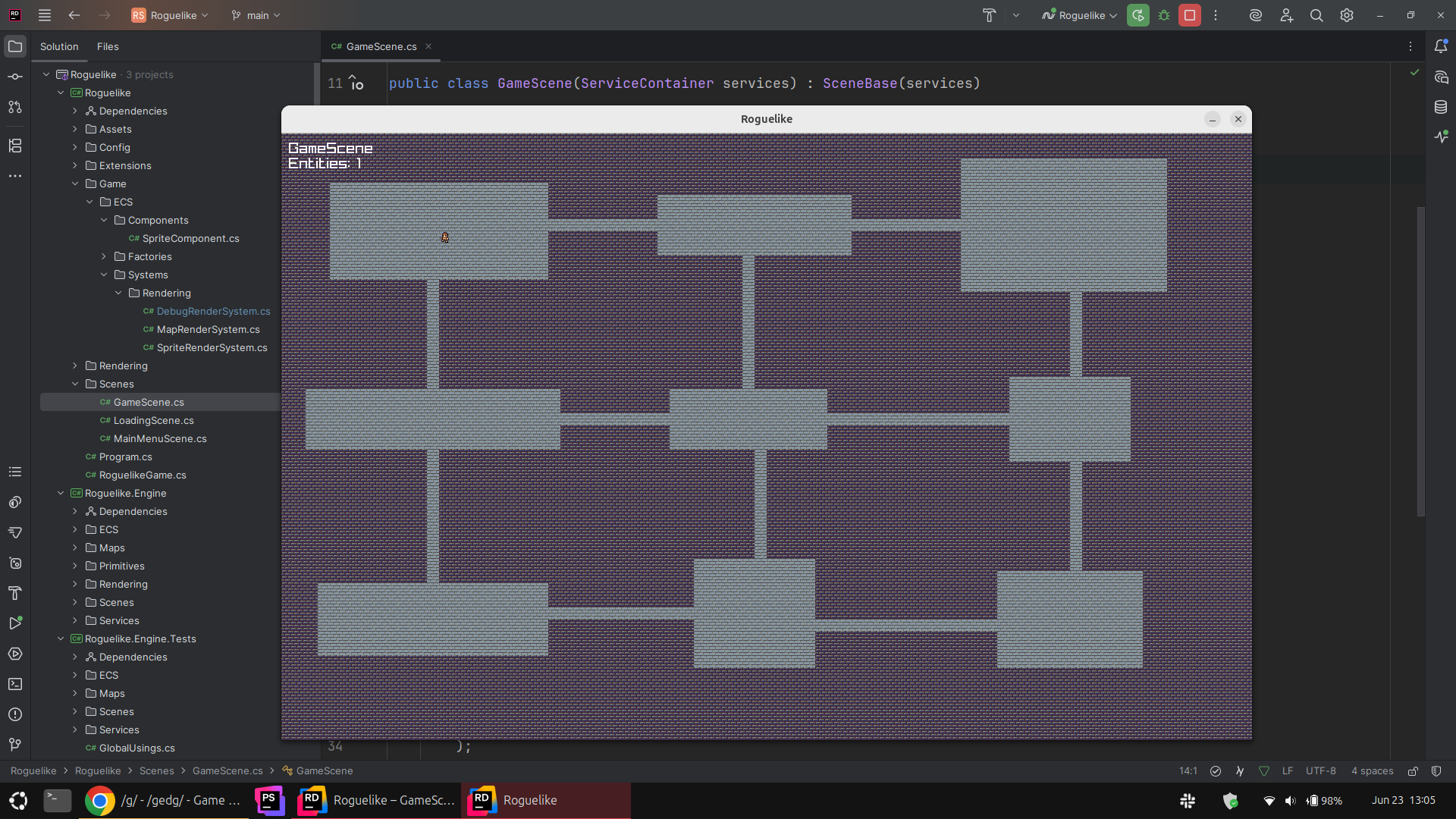Open the Git tool window icon
Viewport: 1456px width, 819px height.
click(x=15, y=745)
